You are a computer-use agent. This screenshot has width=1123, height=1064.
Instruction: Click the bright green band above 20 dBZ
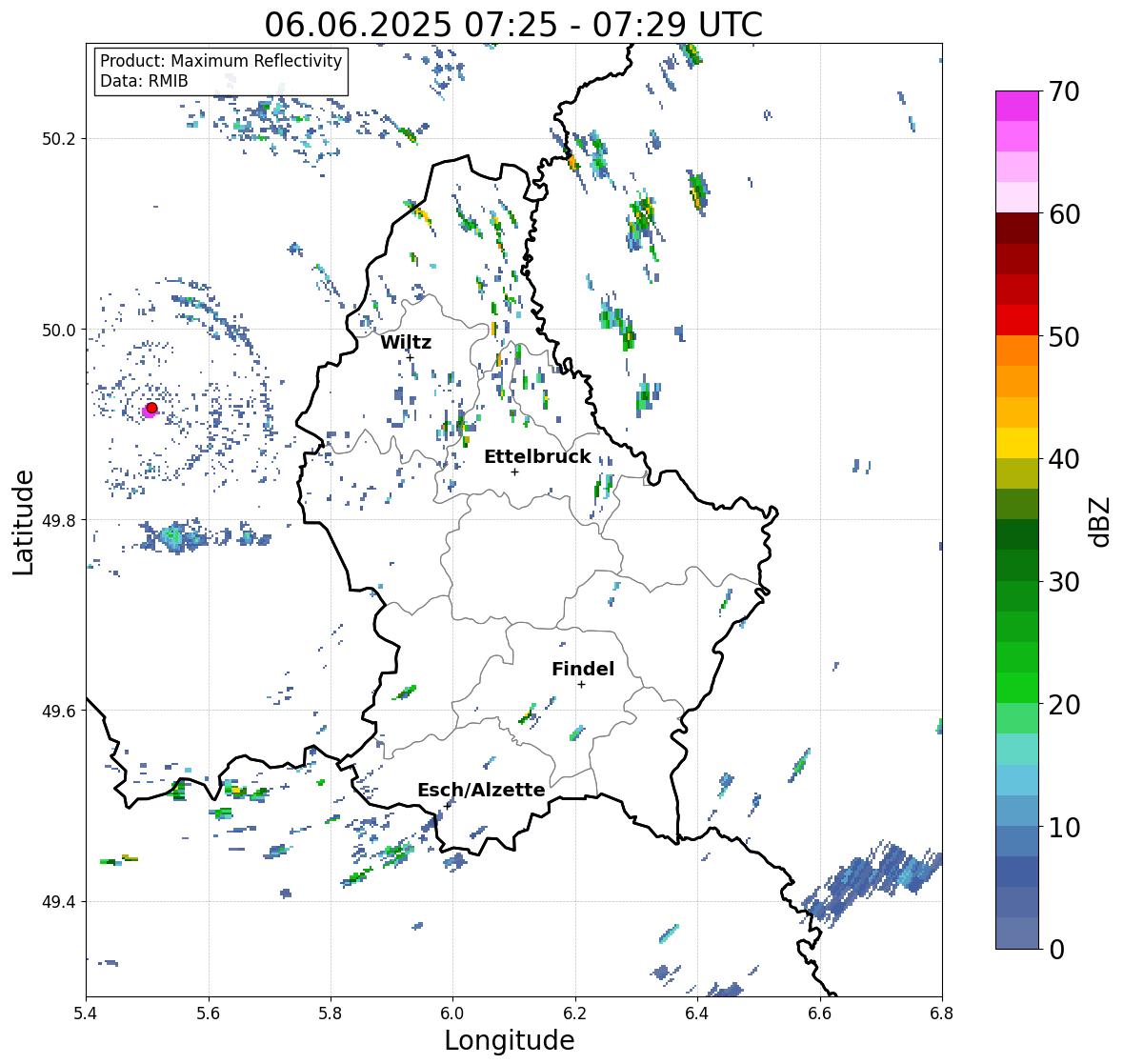[x=1017, y=688]
